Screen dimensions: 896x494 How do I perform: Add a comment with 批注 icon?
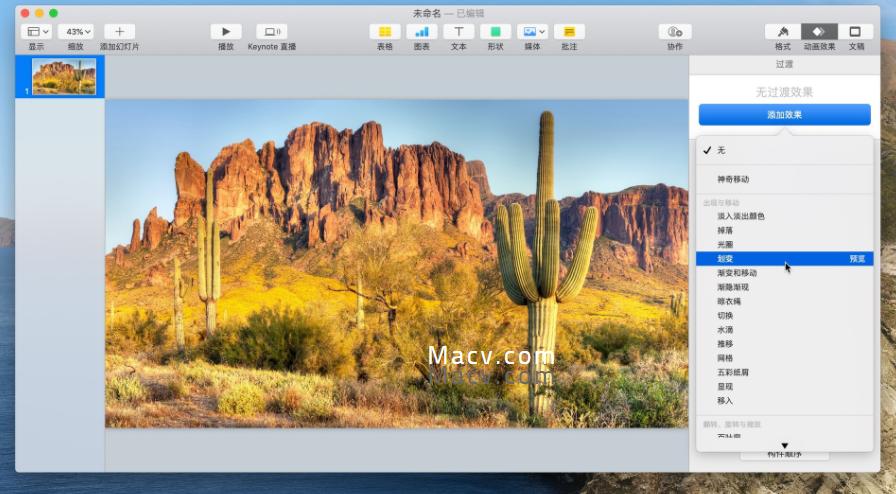(569, 31)
